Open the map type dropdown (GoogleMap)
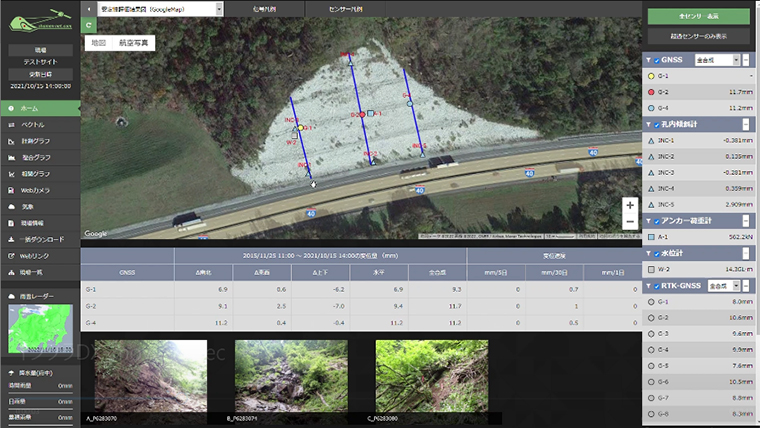Image resolution: width=760 pixels, height=428 pixels. [160, 9]
